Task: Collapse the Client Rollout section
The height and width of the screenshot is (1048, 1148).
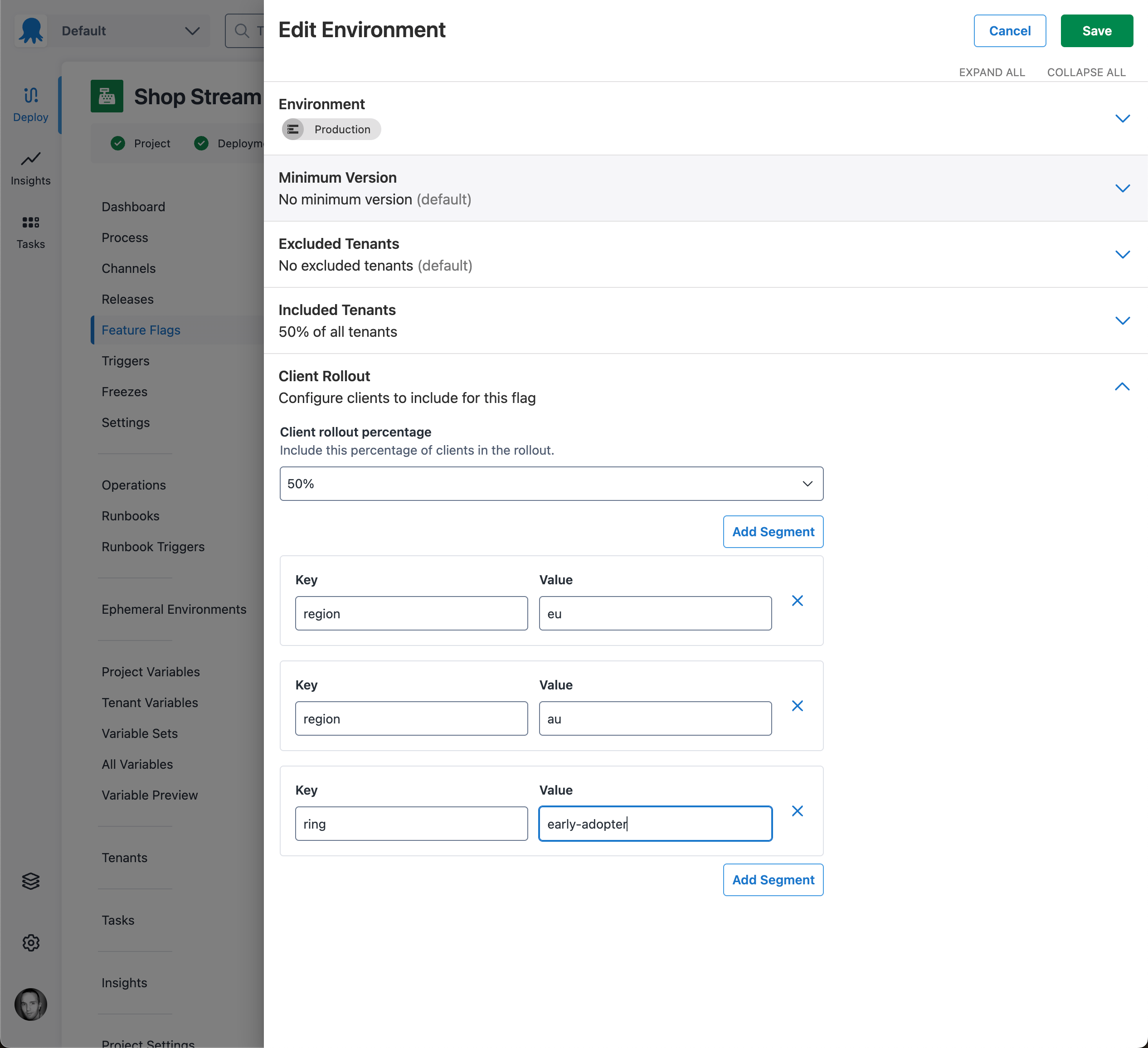Action: tap(1122, 387)
